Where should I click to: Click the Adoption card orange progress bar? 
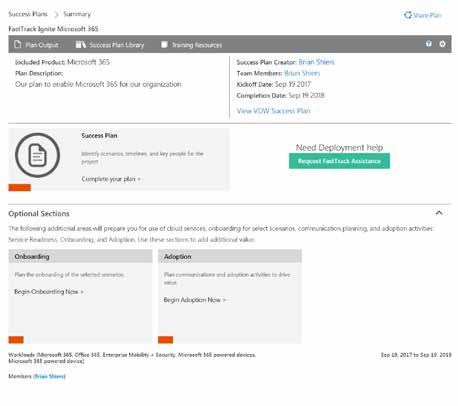(165, 340)
